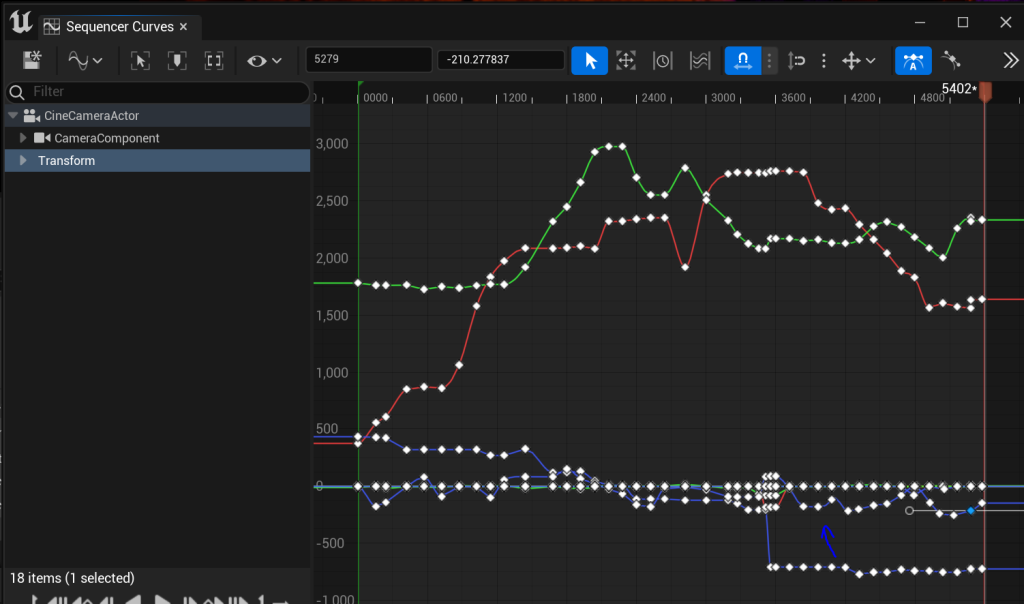Toggle the auto tangent key button
This screenshot has height=604, width=1024.
(x=913, y=60)
